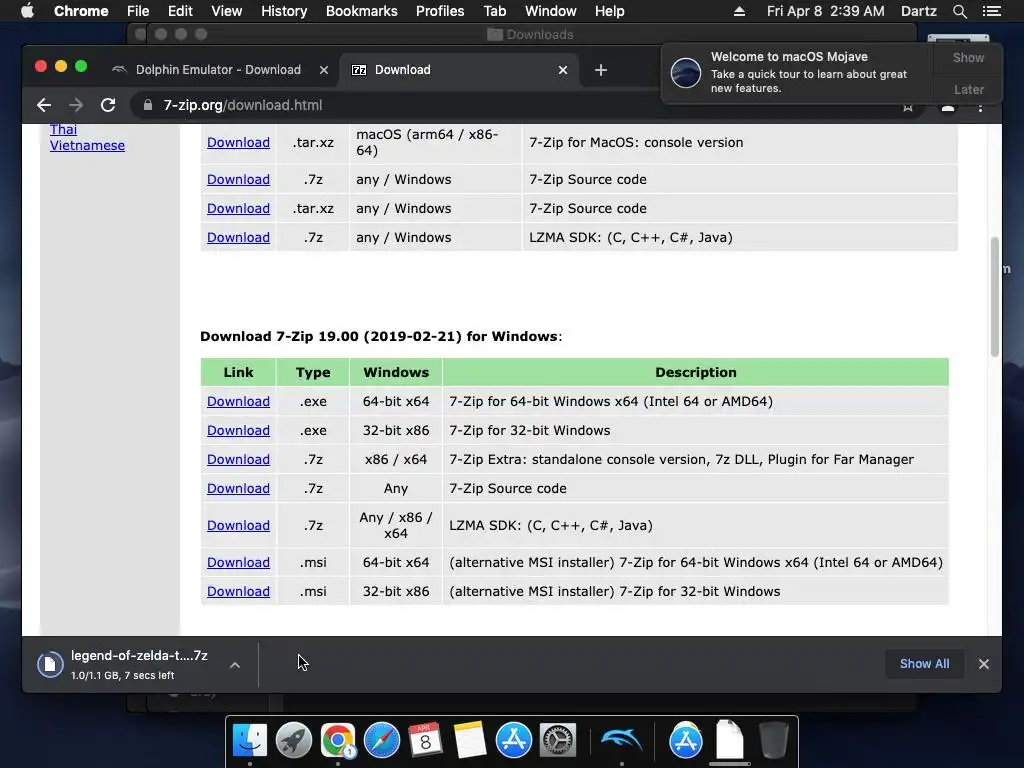Image resolution: width=1024 pixels, height=768 pixels.
Task: Open Trash in the Dock
Action: [774, 740]
